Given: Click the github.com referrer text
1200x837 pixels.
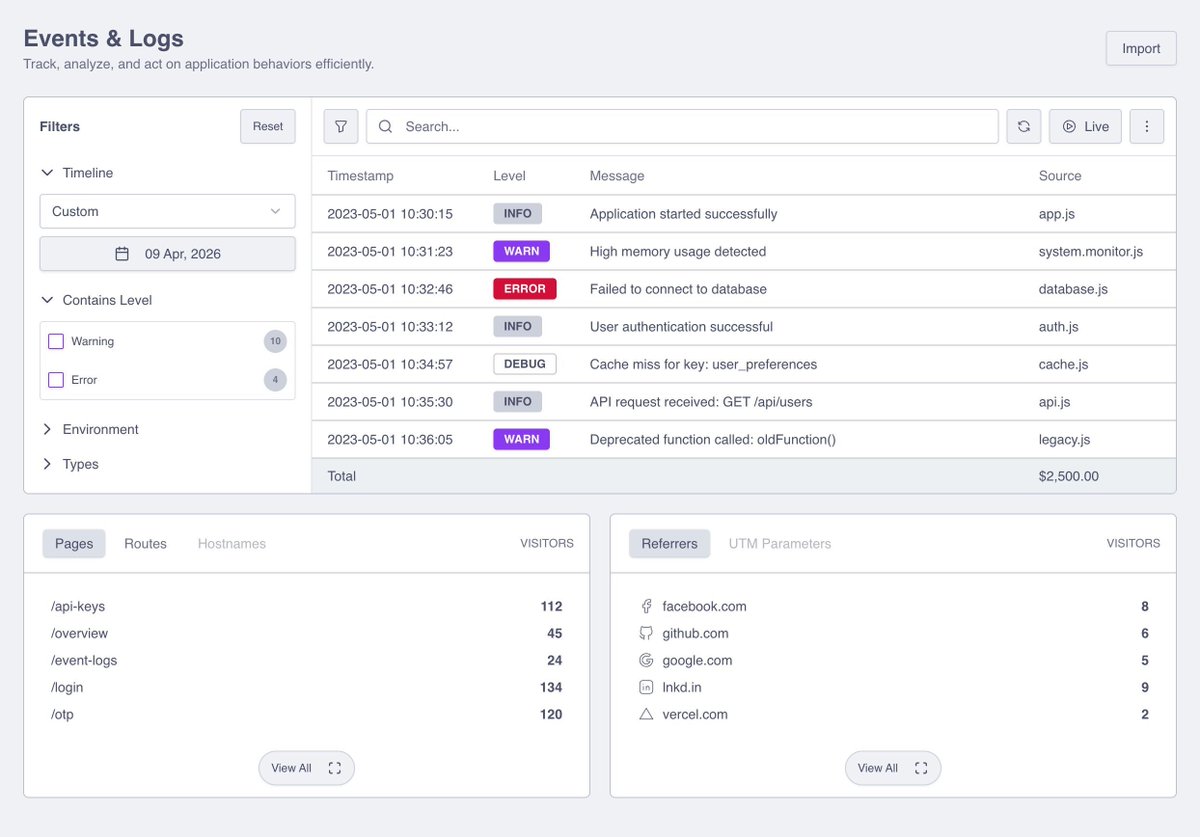Looking at the screenshot, I should pyautogui.click(x=695, y=633).
